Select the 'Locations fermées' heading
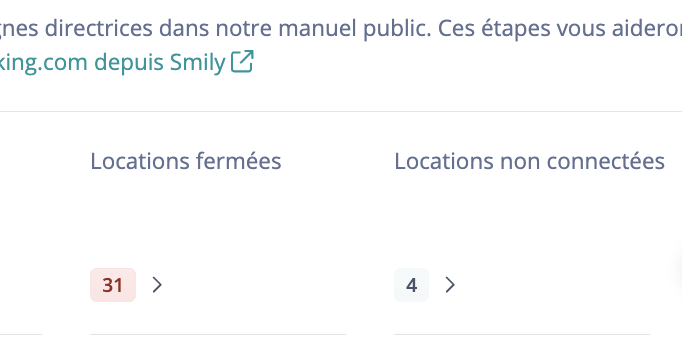The width and height of the screenshot is (682, 362). click(x=186, y=161)
